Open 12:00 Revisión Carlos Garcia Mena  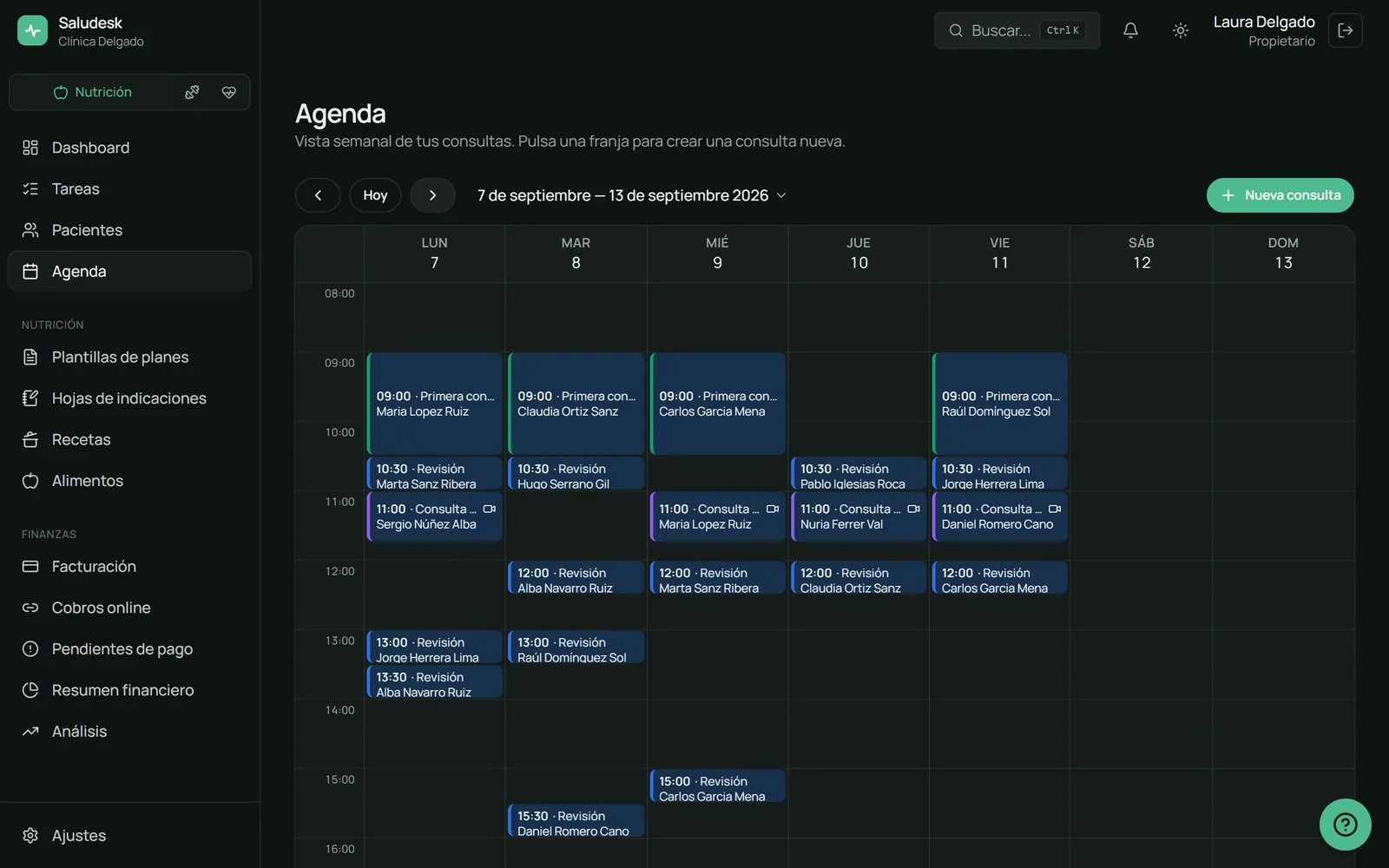click(1000, 578)
